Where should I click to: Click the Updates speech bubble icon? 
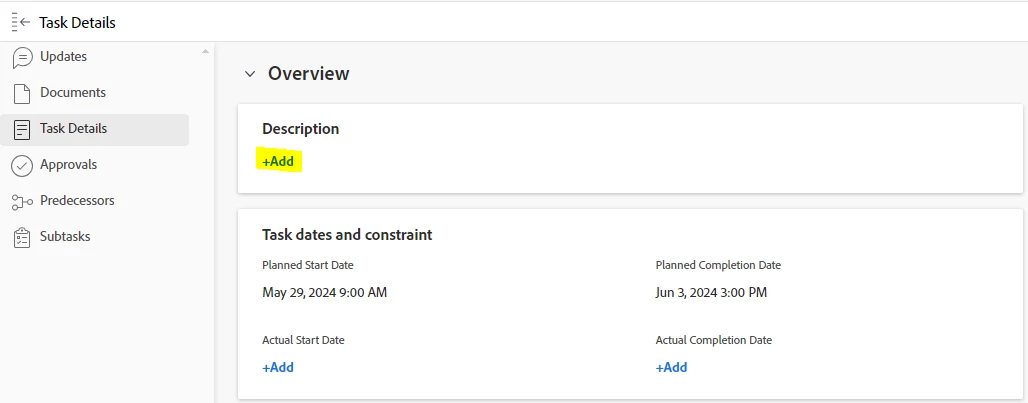pos(22,57)
